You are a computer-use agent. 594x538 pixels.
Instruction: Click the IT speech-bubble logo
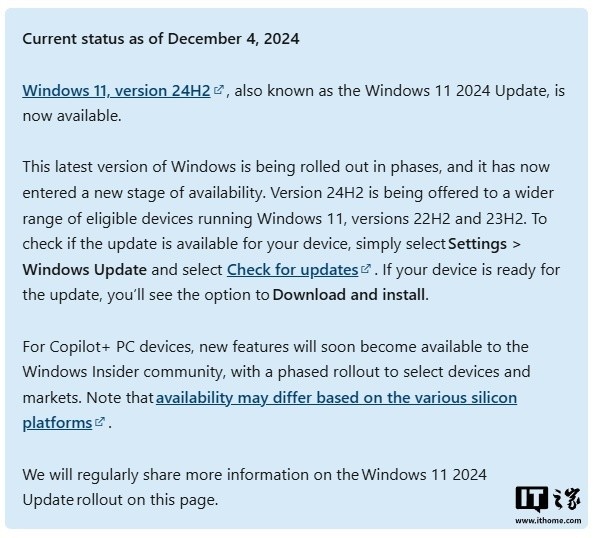tap(532, 499)
